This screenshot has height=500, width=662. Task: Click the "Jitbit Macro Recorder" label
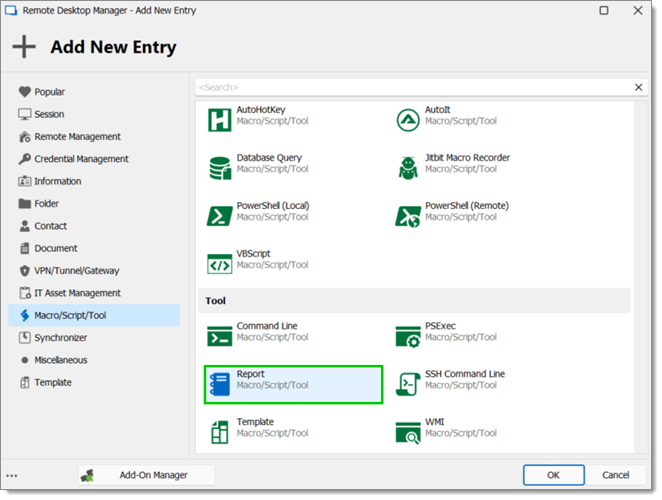[x=467, y=158]
